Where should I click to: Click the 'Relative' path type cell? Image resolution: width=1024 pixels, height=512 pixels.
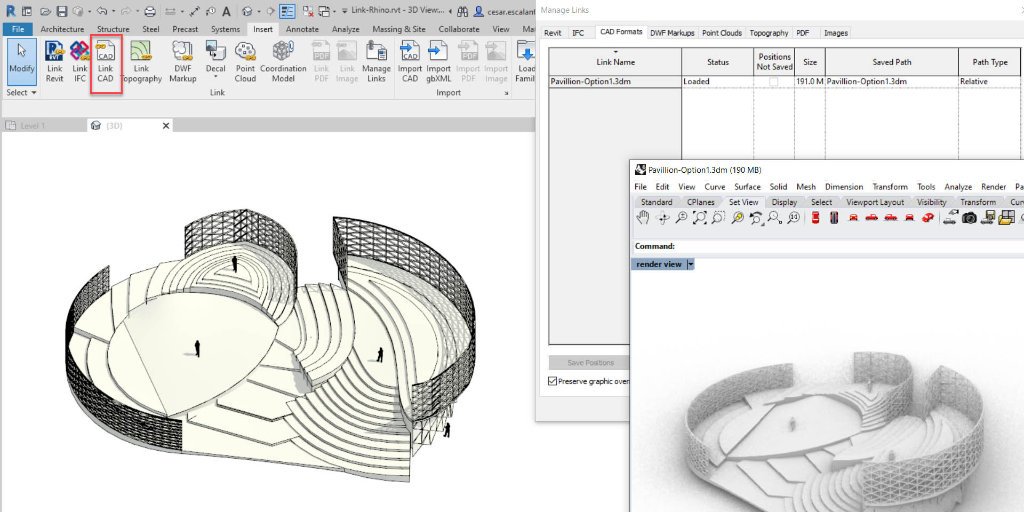(990, 82)
